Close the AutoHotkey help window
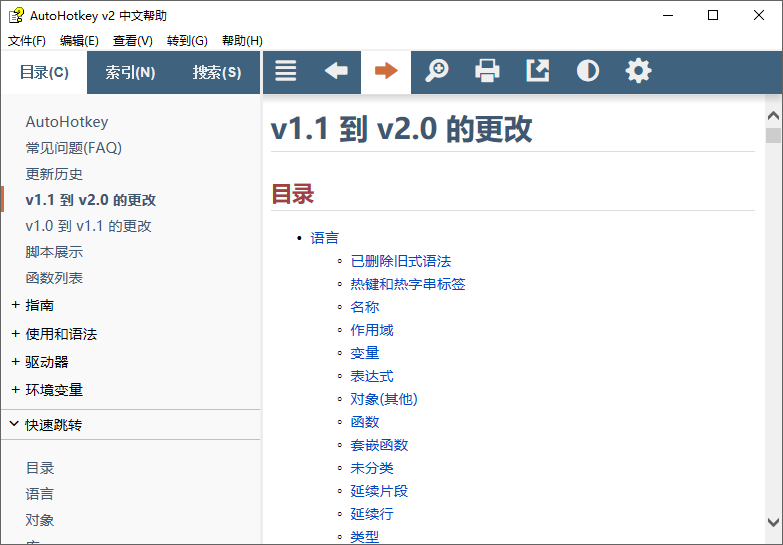This screenshot has height=545, width=783. (x=759, y=15)
